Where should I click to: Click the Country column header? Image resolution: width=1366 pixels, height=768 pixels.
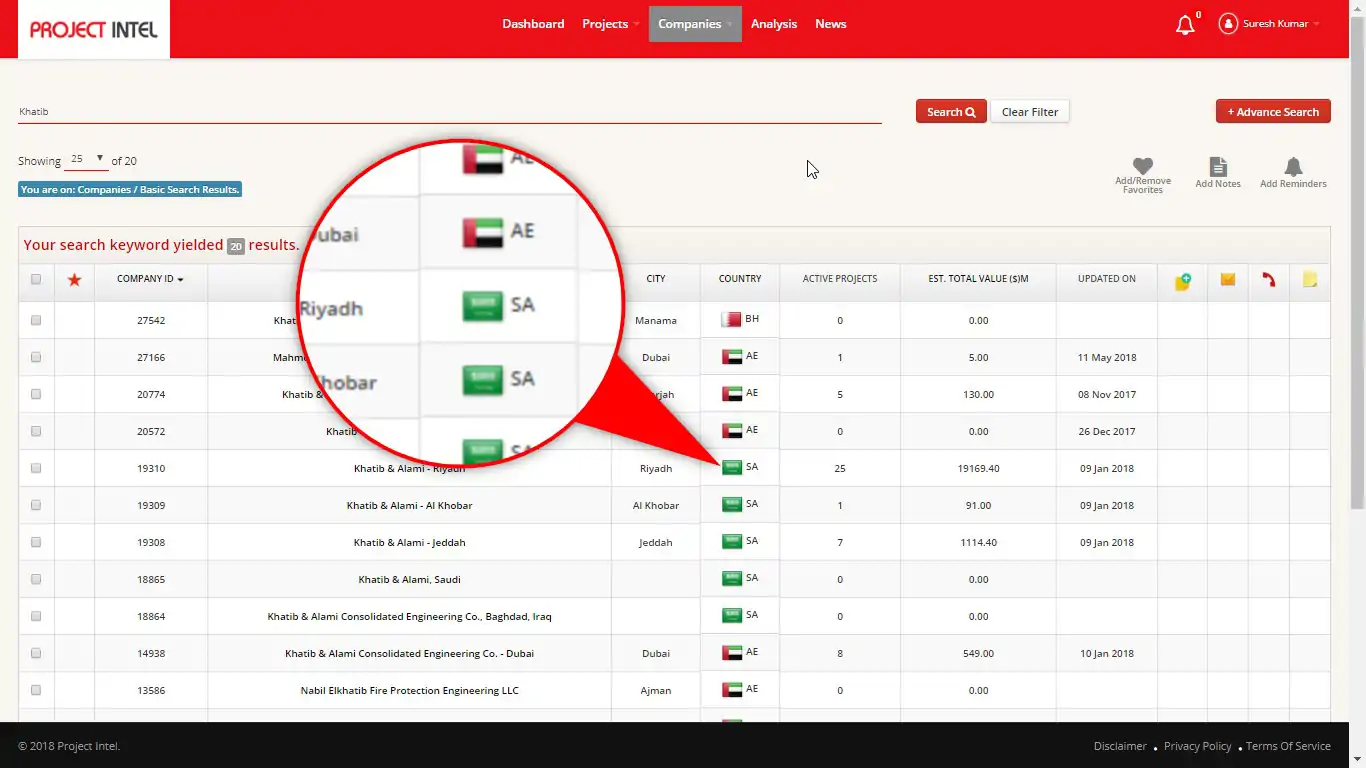[x=740, y=279]
